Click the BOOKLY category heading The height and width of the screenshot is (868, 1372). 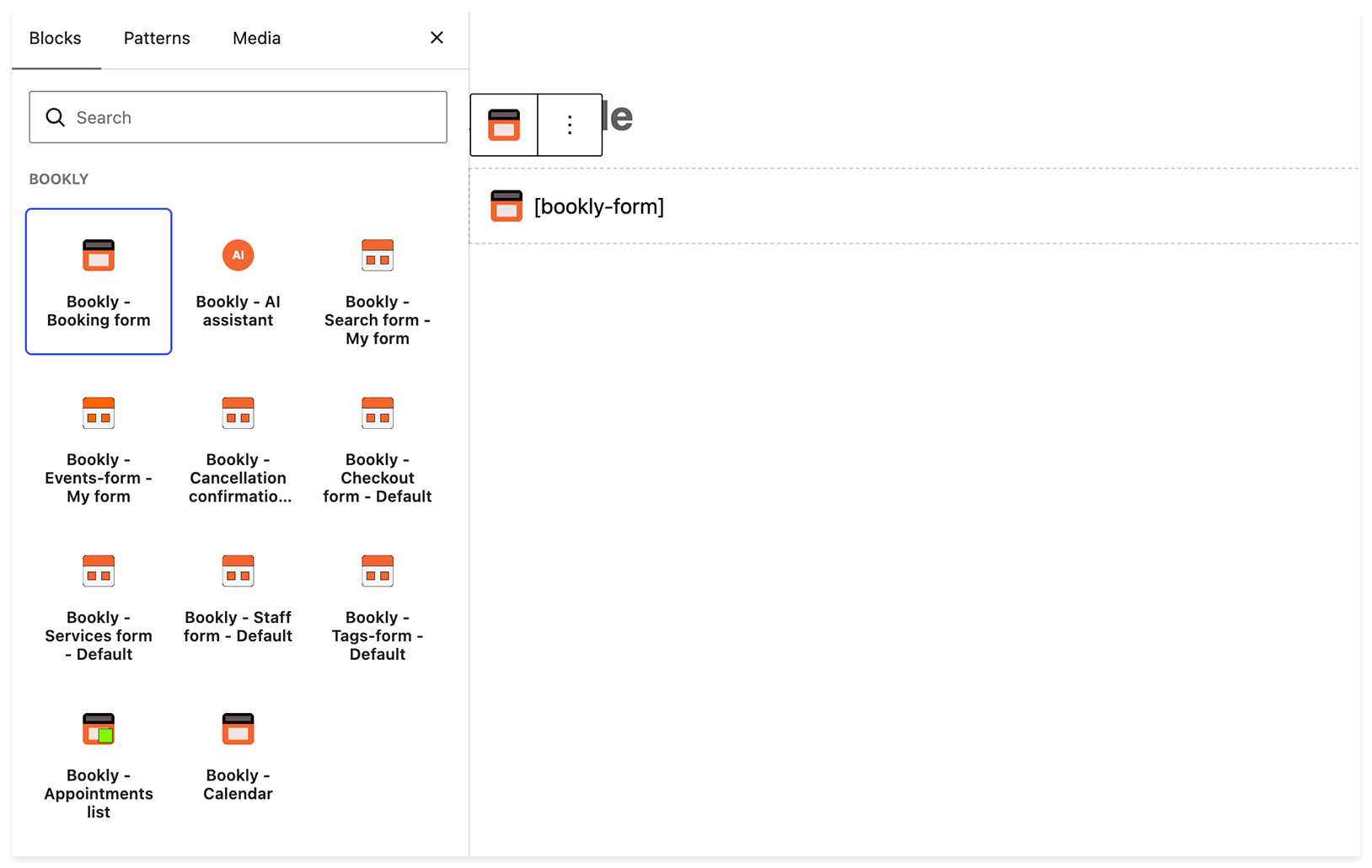pyautogui.click(x=59, y=179)
